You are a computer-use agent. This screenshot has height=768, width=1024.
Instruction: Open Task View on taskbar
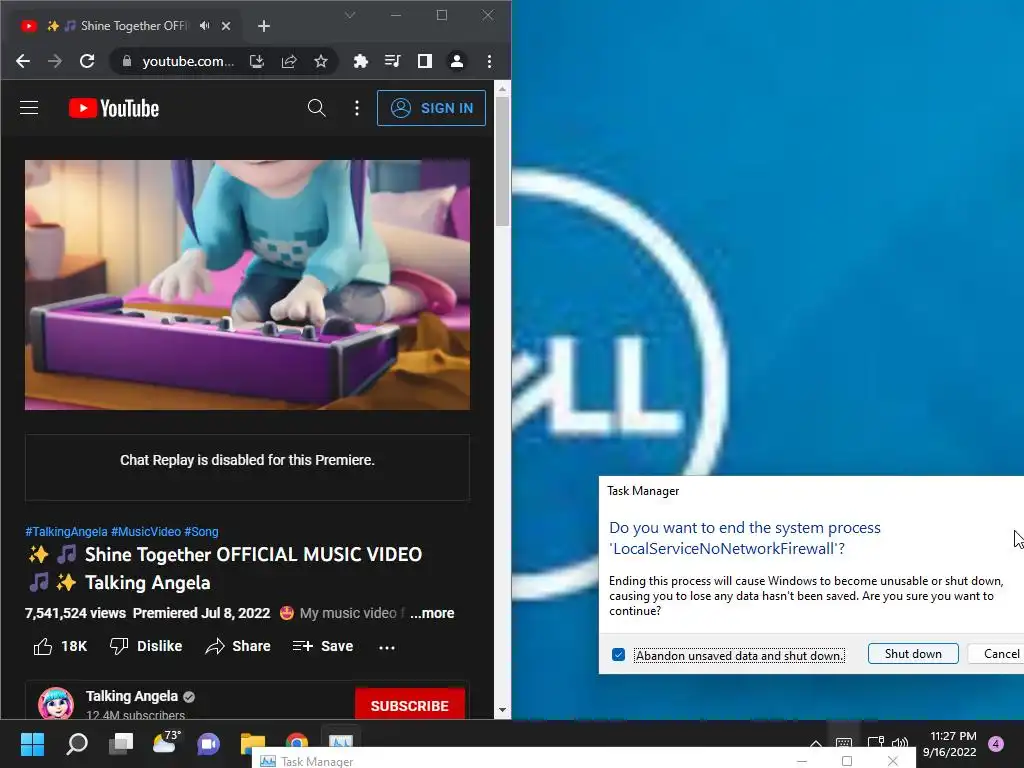tap(121, 744)
